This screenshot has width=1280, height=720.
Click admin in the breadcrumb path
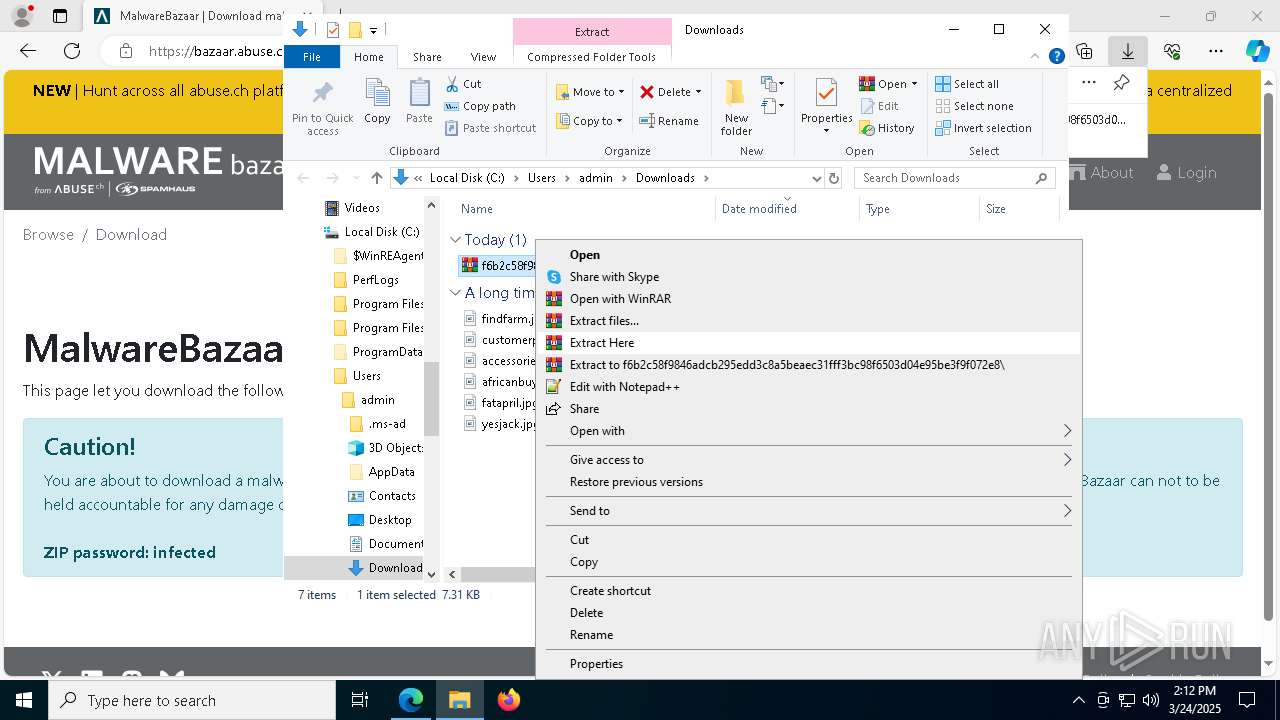pyautogui.click(x=596, y=178)
